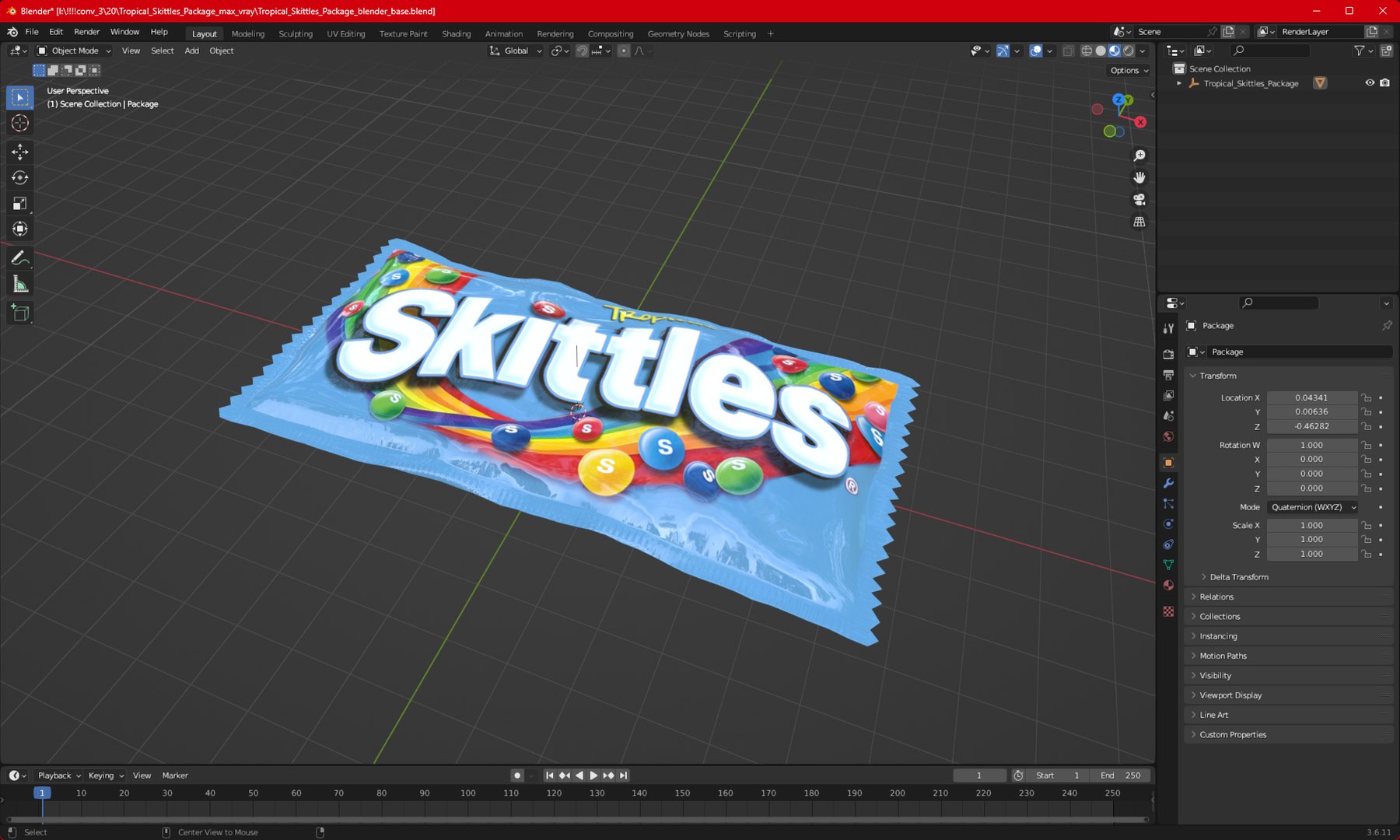
Task: Open the Object Data mesh properties tab
Action: tap(1168, 565)
